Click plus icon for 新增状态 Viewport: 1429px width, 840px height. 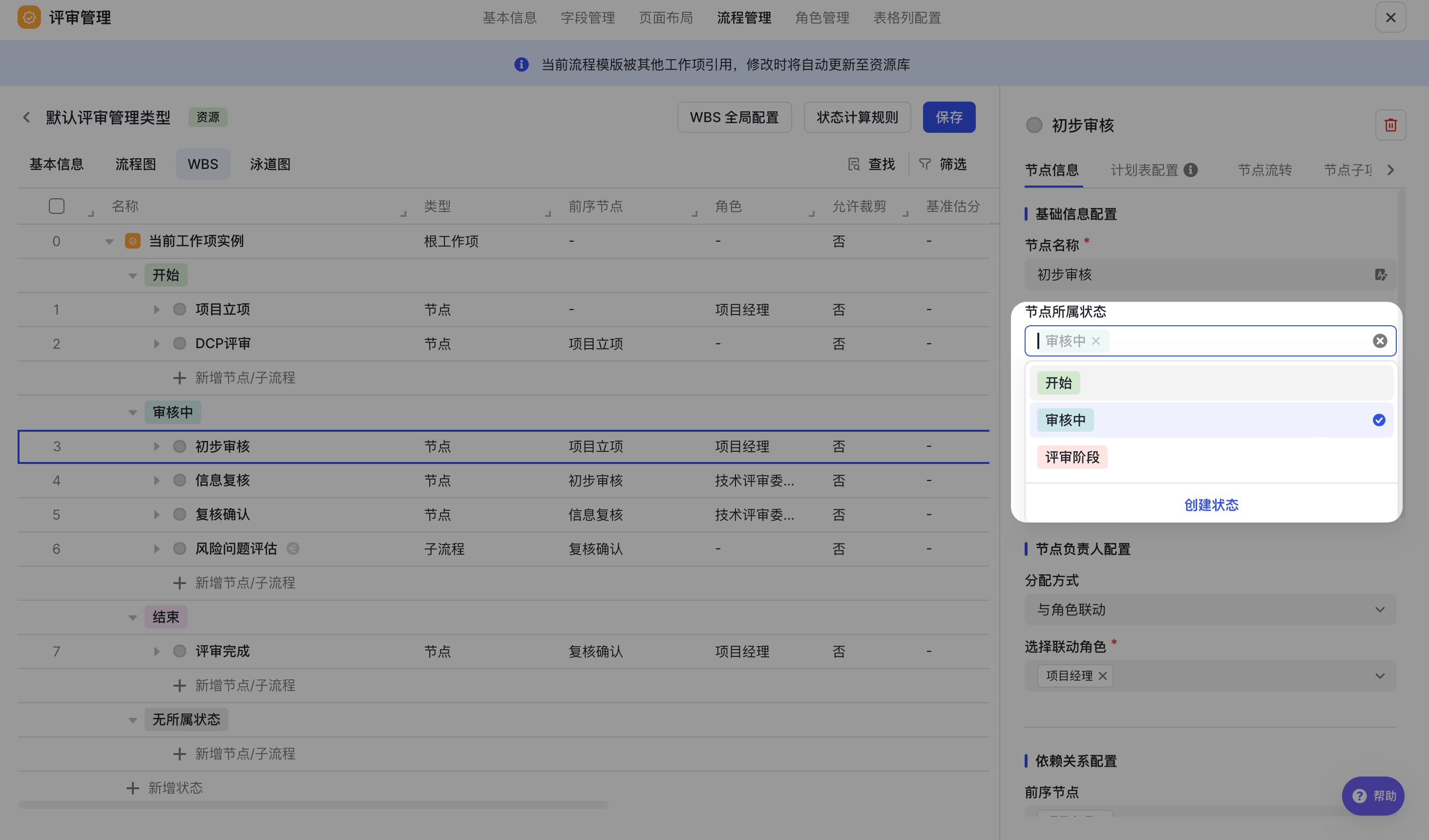tap(132, 788)
